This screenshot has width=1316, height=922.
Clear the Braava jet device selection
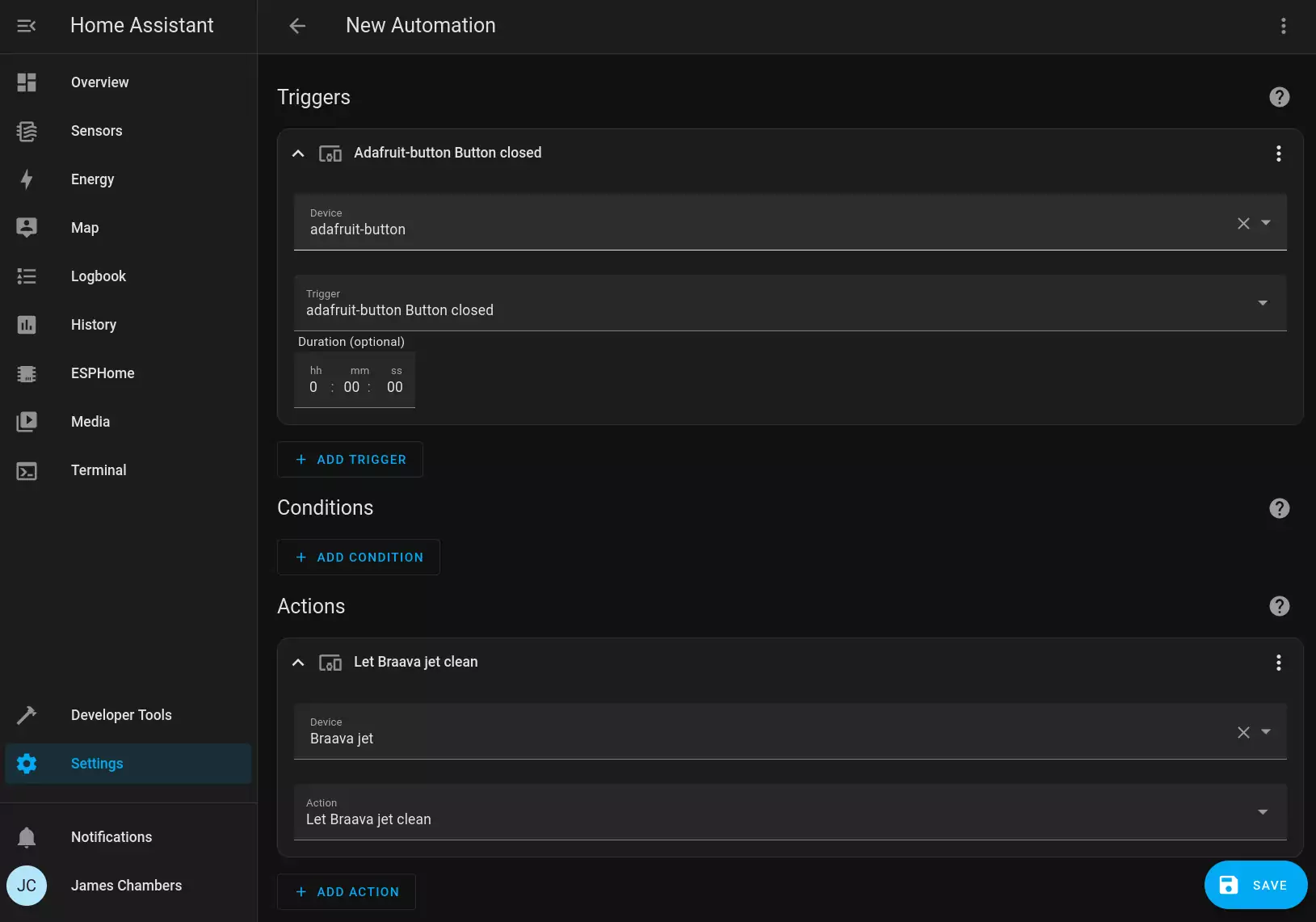1243,732
